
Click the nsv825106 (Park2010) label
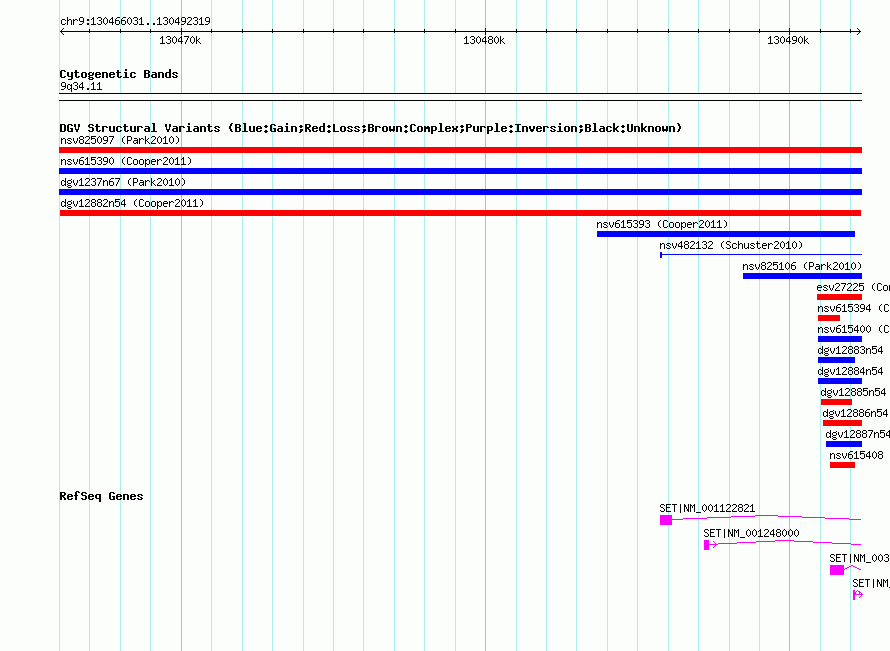coord(802,266)
